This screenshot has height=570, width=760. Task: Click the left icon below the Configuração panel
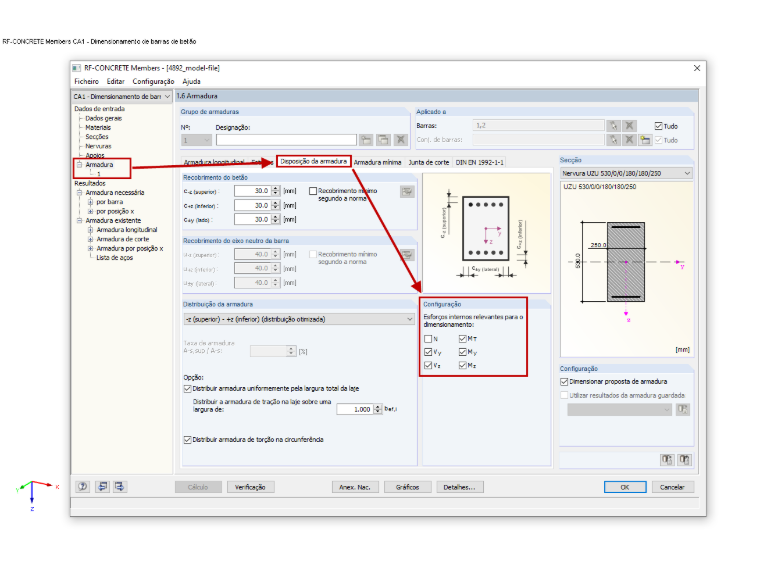(667, 459)
